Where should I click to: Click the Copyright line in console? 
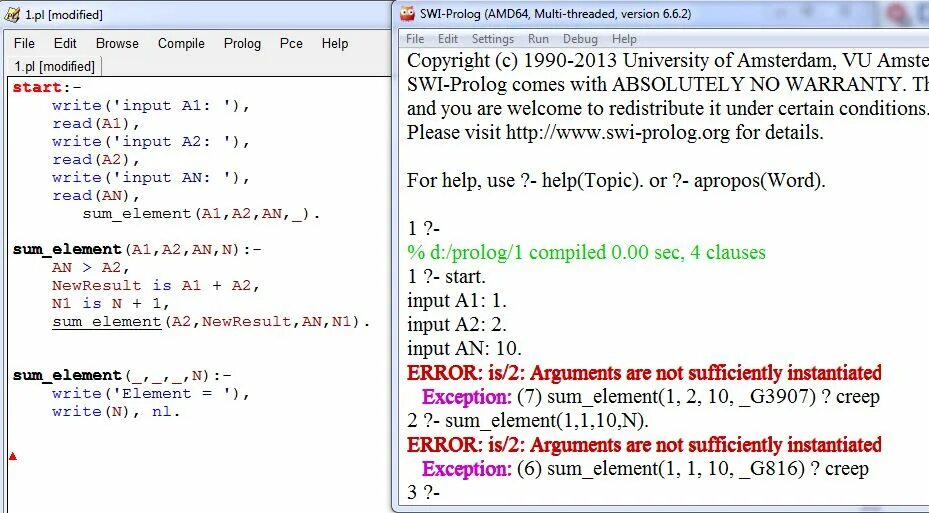point(668,60)
